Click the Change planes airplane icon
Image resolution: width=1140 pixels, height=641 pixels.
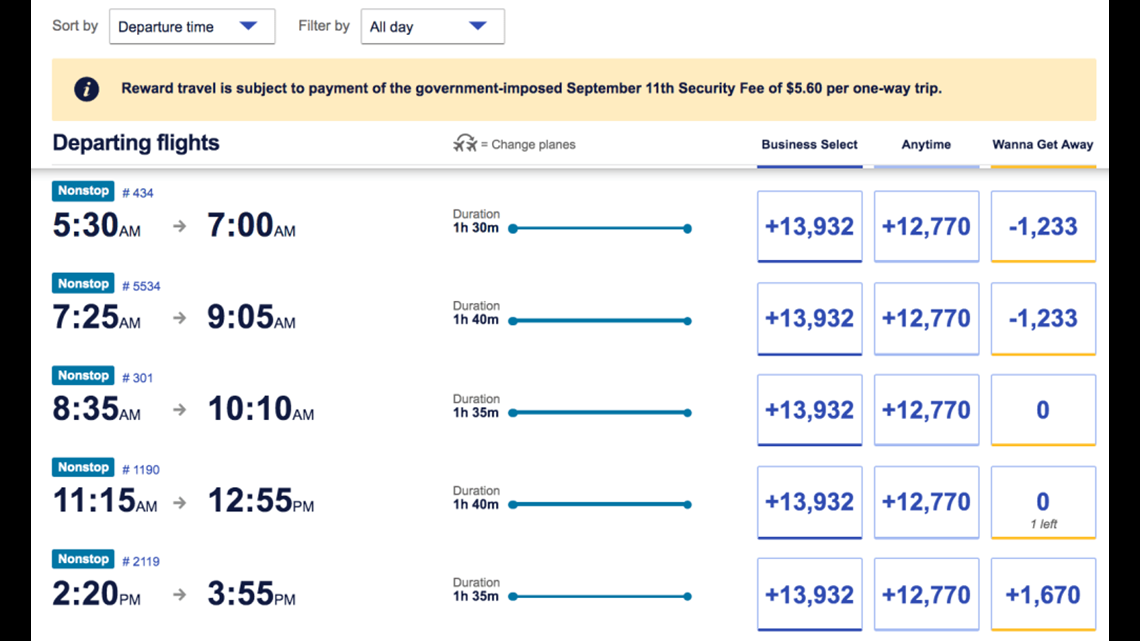pyautogui.click(x=465, y=143)
